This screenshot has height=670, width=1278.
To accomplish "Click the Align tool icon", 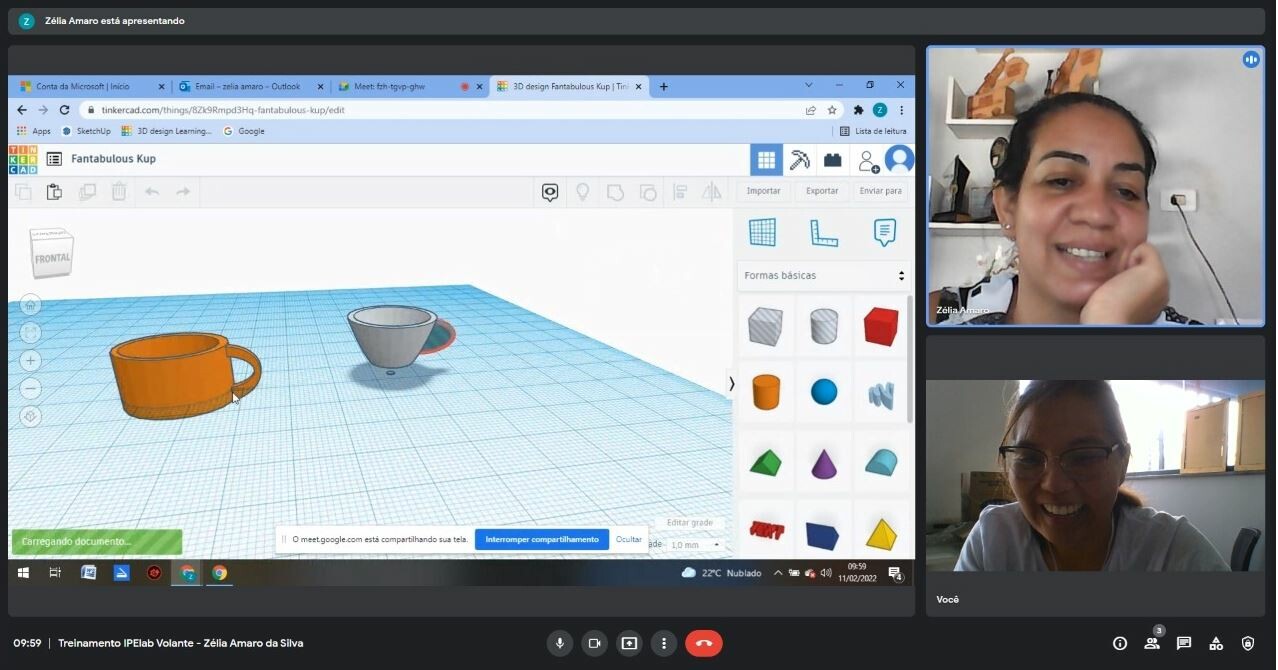I will (680, 192).
